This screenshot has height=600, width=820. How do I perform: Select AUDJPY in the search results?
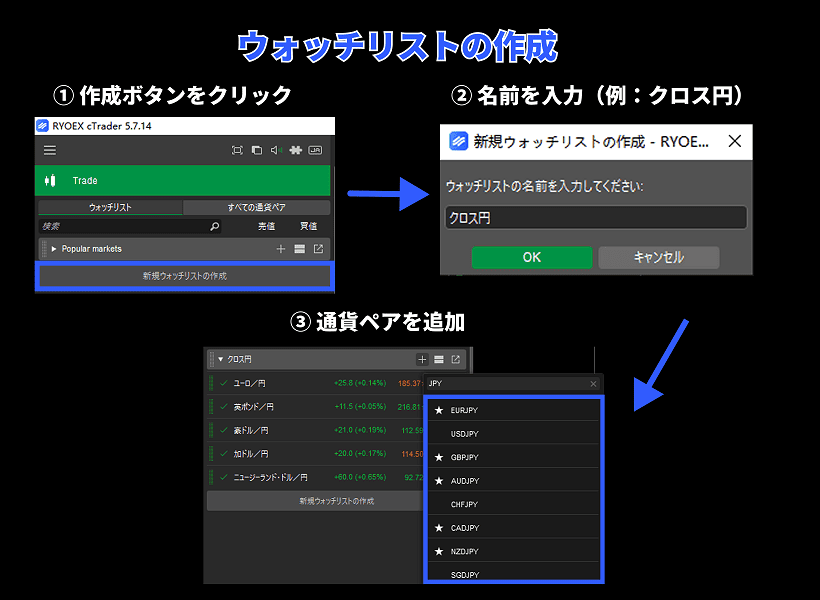pos(514,481)
